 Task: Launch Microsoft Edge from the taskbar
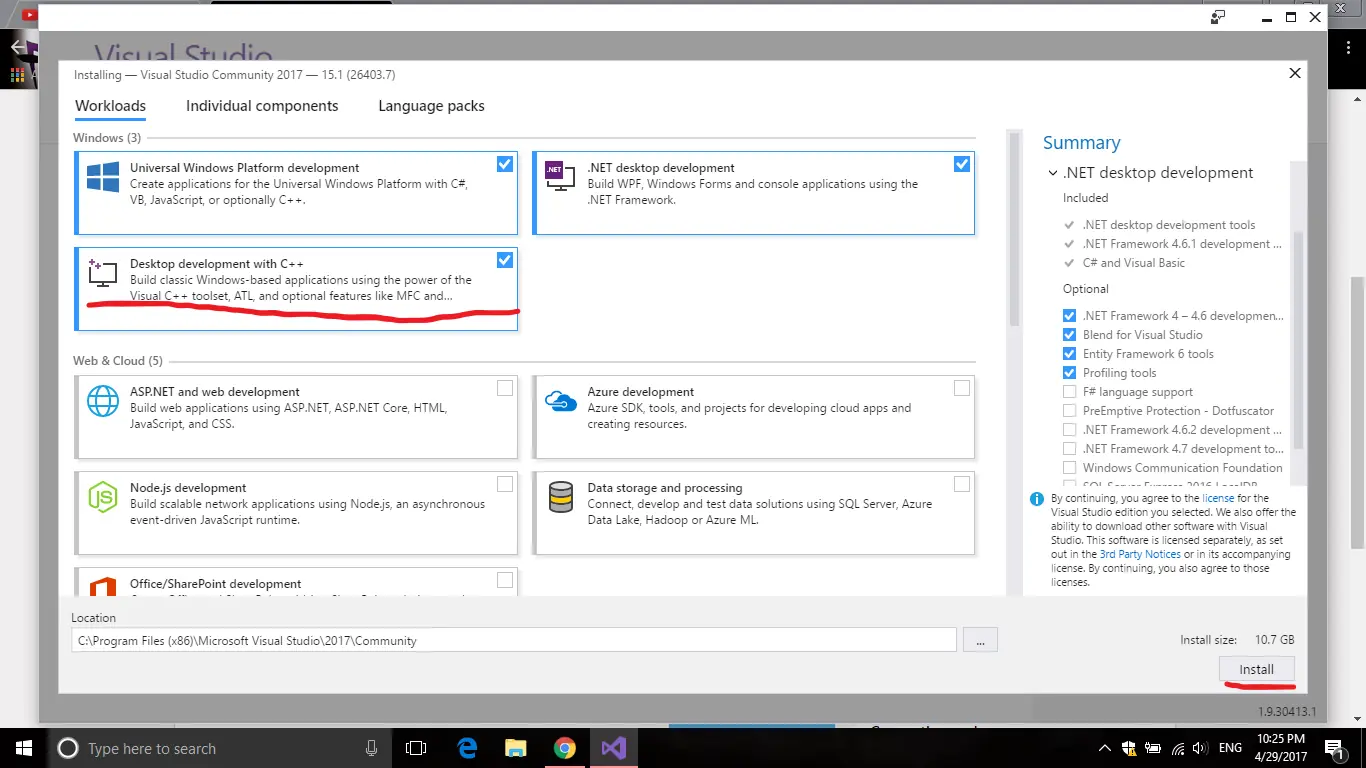[x=467, y=748]
